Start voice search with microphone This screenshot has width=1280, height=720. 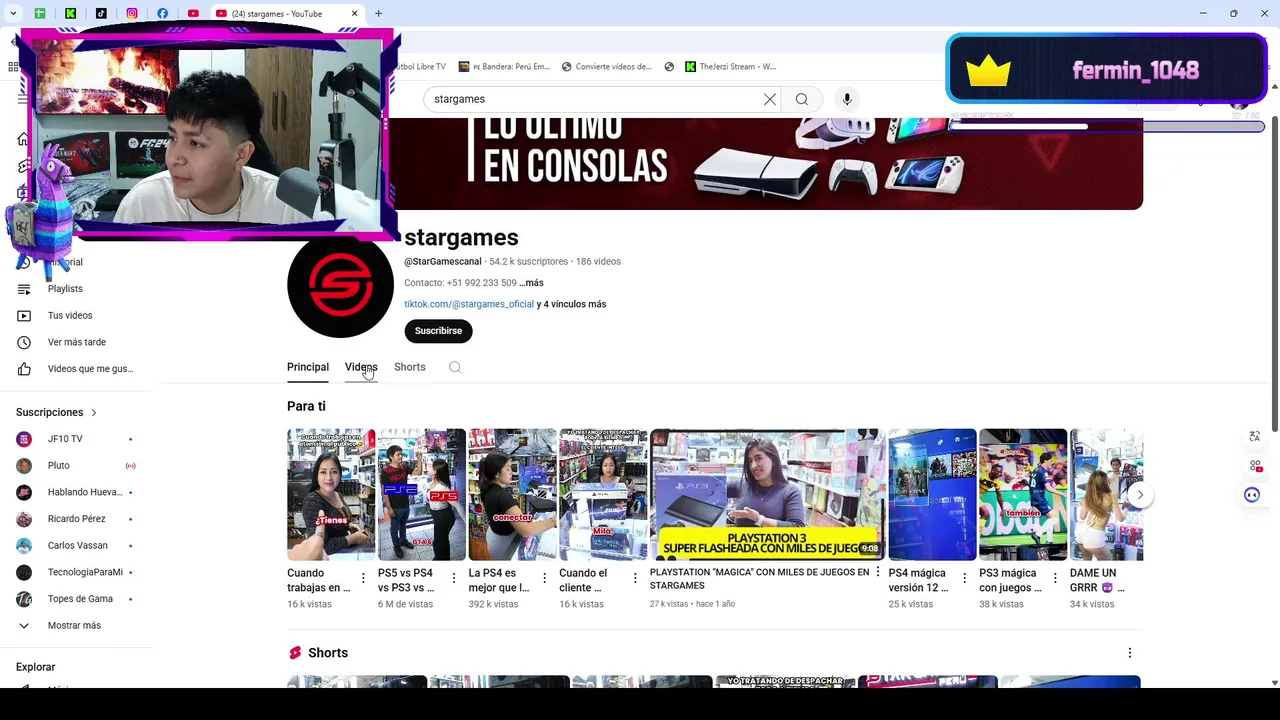847,99
